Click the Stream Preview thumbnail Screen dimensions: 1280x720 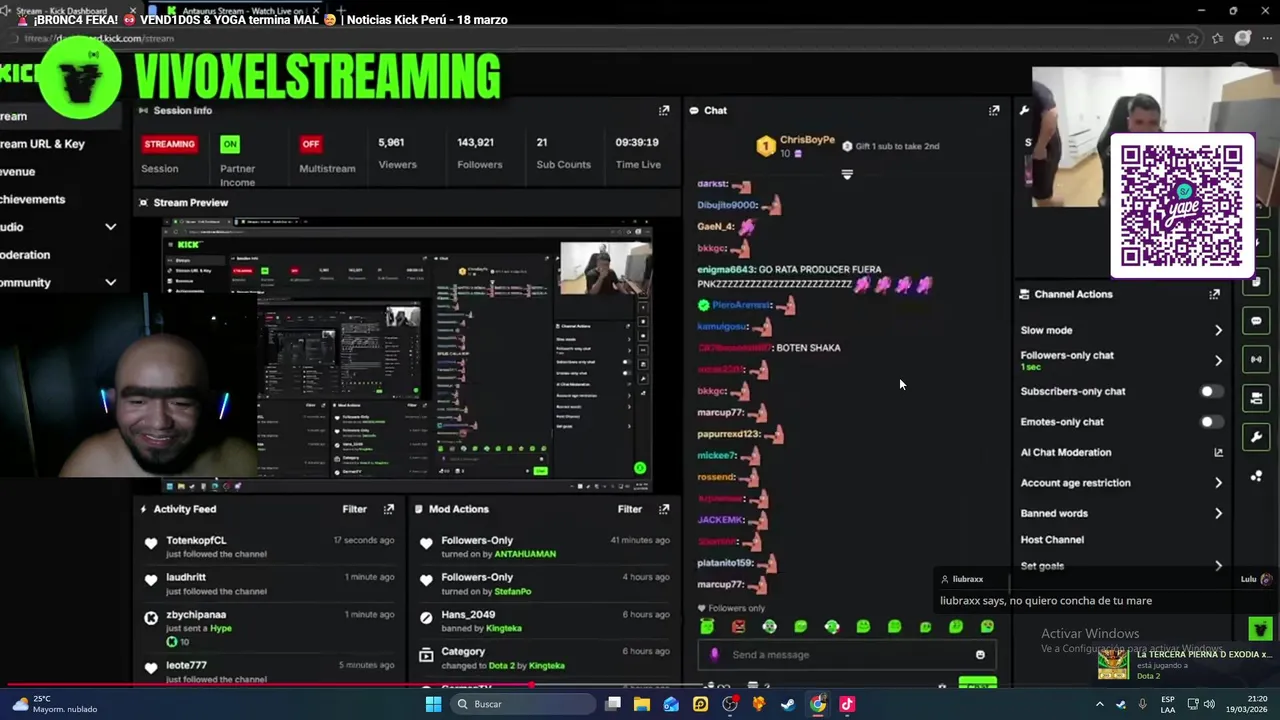point(407,356)
